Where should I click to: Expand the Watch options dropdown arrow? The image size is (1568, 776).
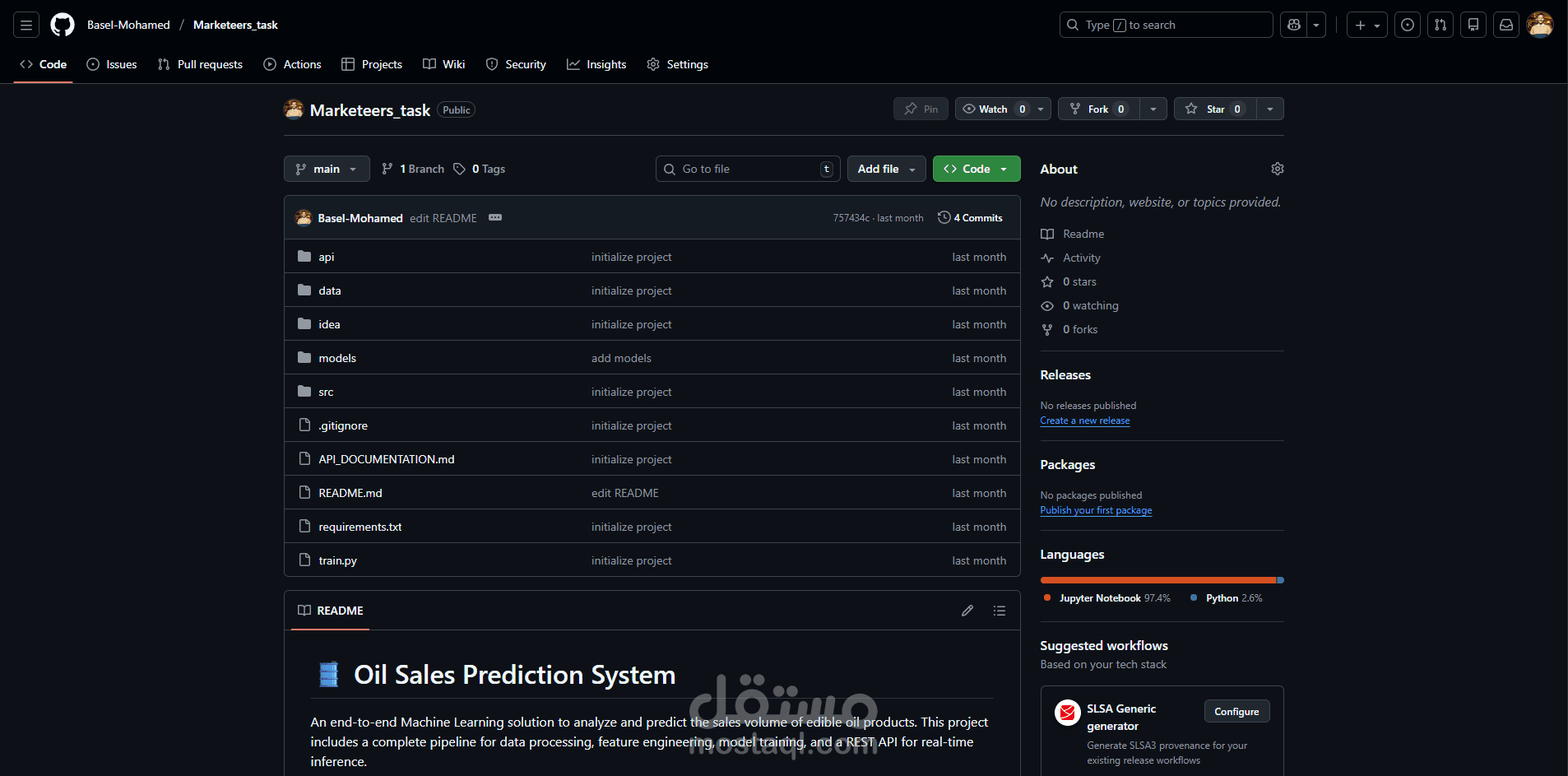tap(1040, 109)
